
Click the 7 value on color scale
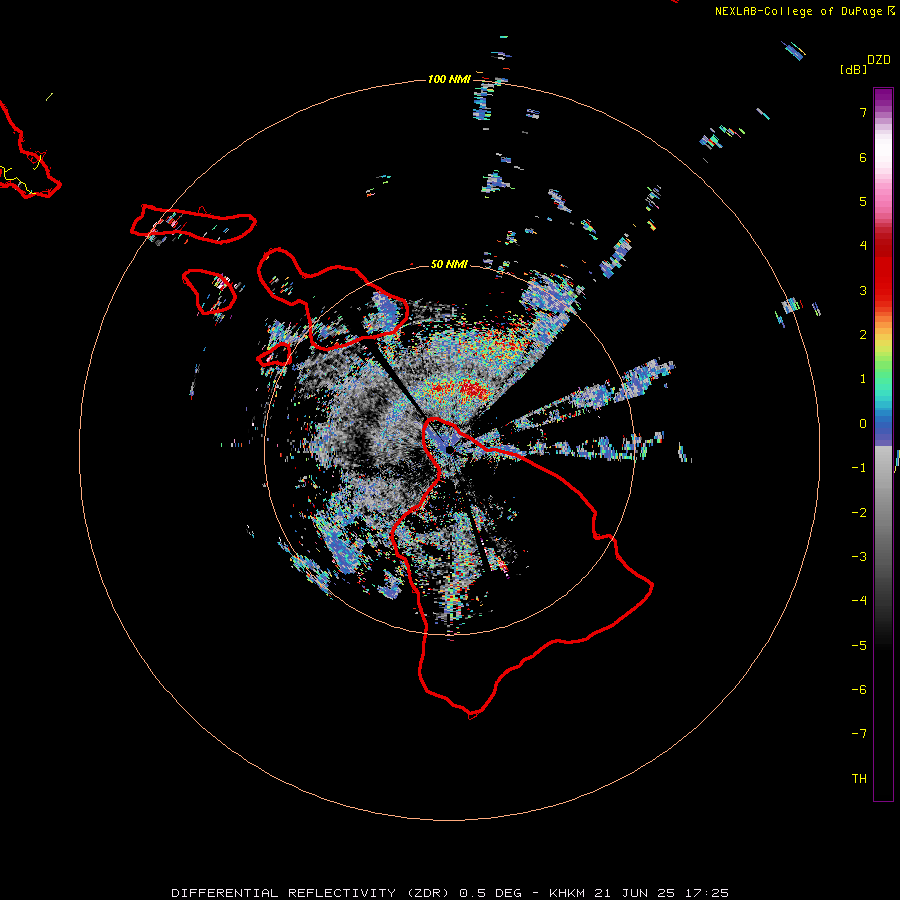863,112
